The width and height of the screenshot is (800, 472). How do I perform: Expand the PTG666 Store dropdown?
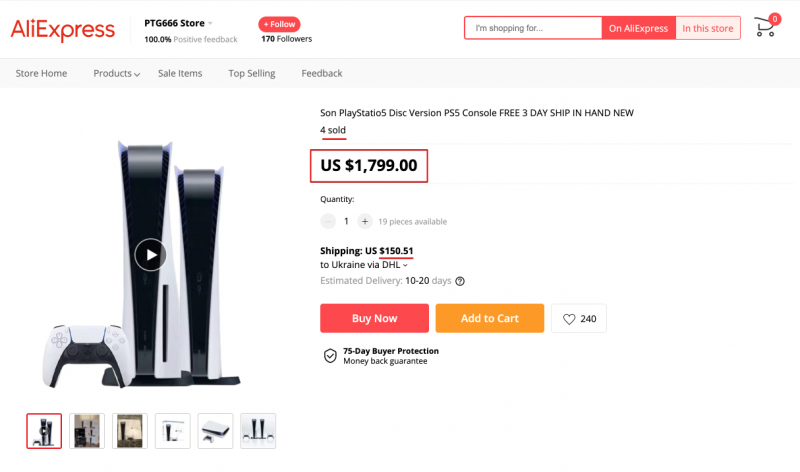tap(210, 22)
